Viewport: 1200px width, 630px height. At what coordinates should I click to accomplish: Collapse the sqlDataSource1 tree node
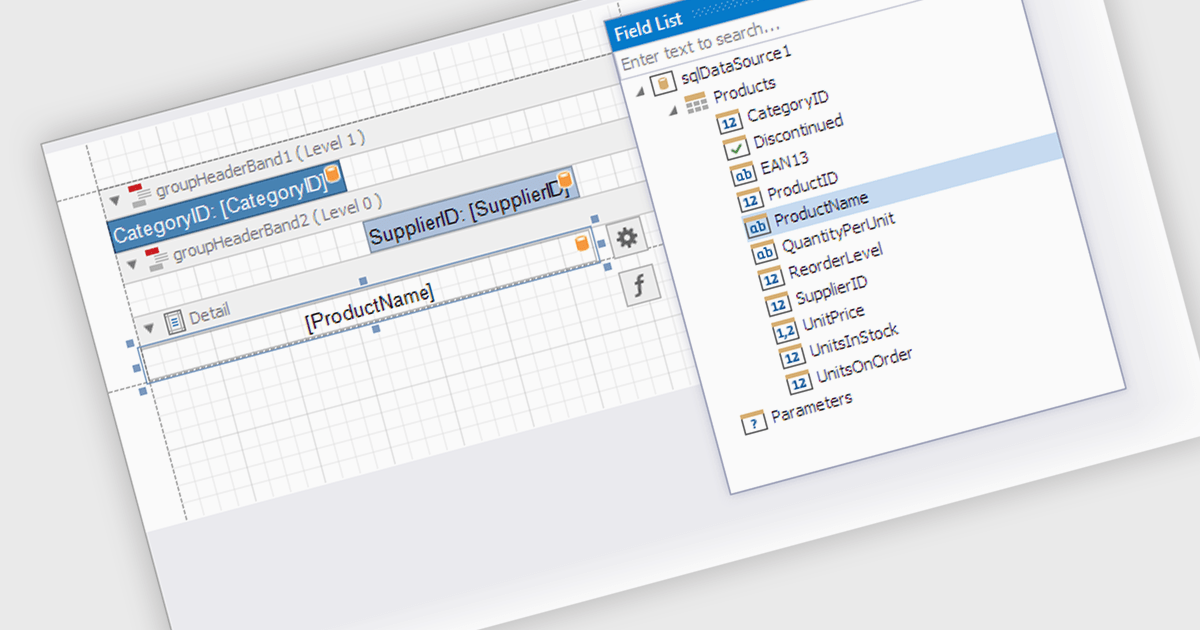coord(640,91)
